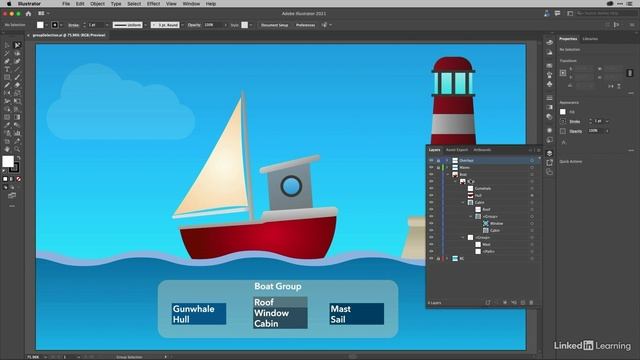The image size is (640, 360).
Task: Delete selection with Layers trash icon
Action: click(531, 302)
